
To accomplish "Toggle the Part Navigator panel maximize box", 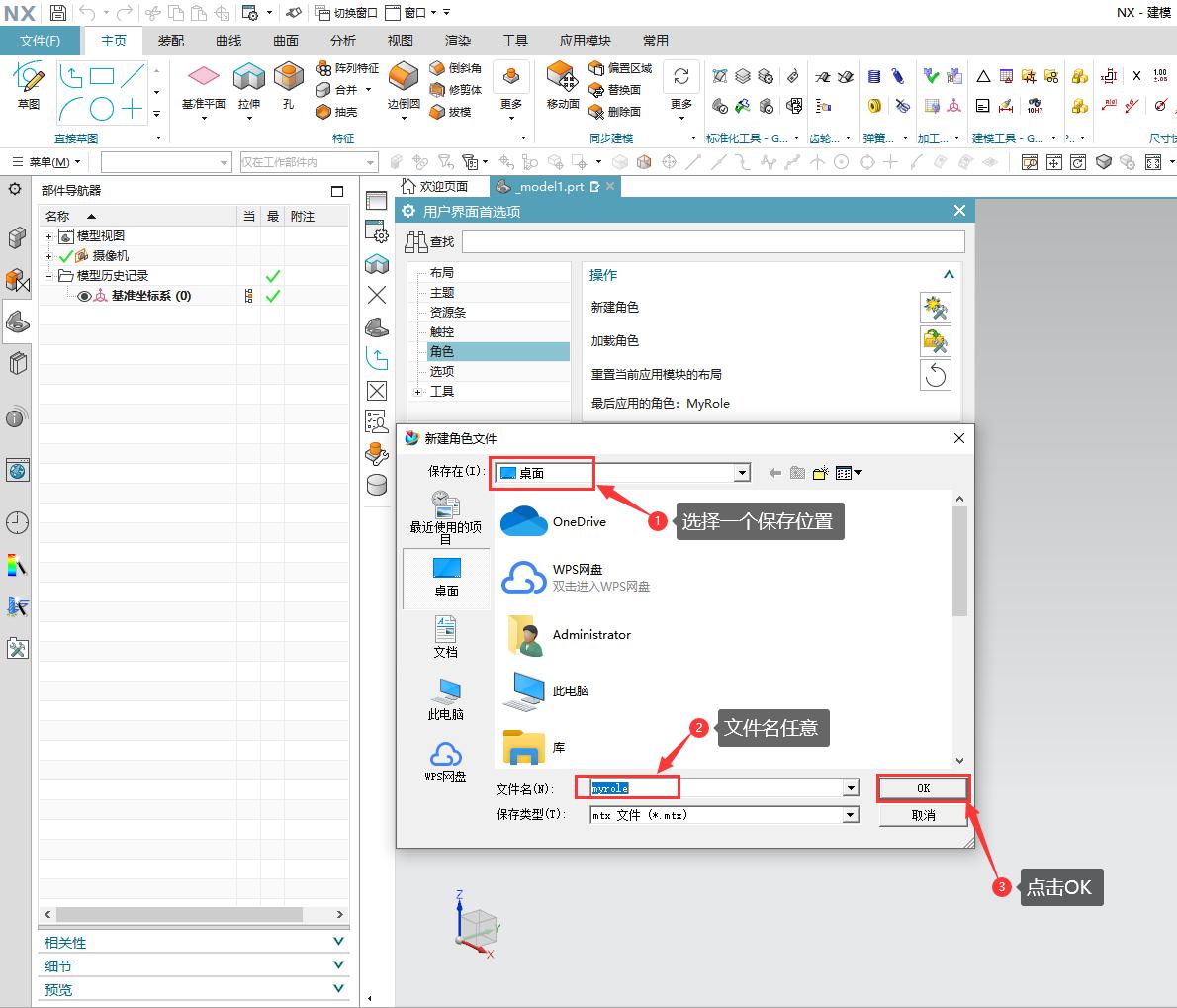I will point(337,191).
